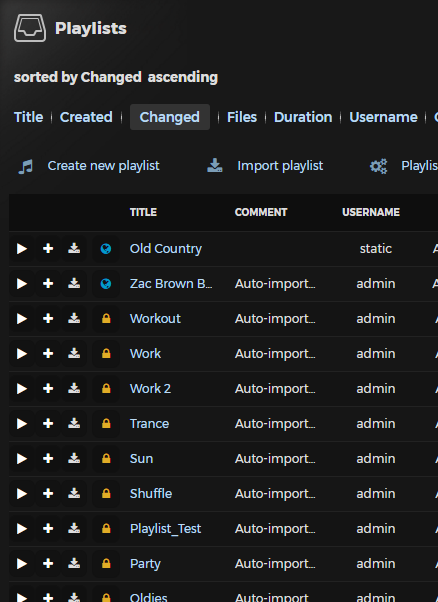Add the Trance playlist to the queue
This screenshot has width=438, height=602.
[x=48, y=423]
